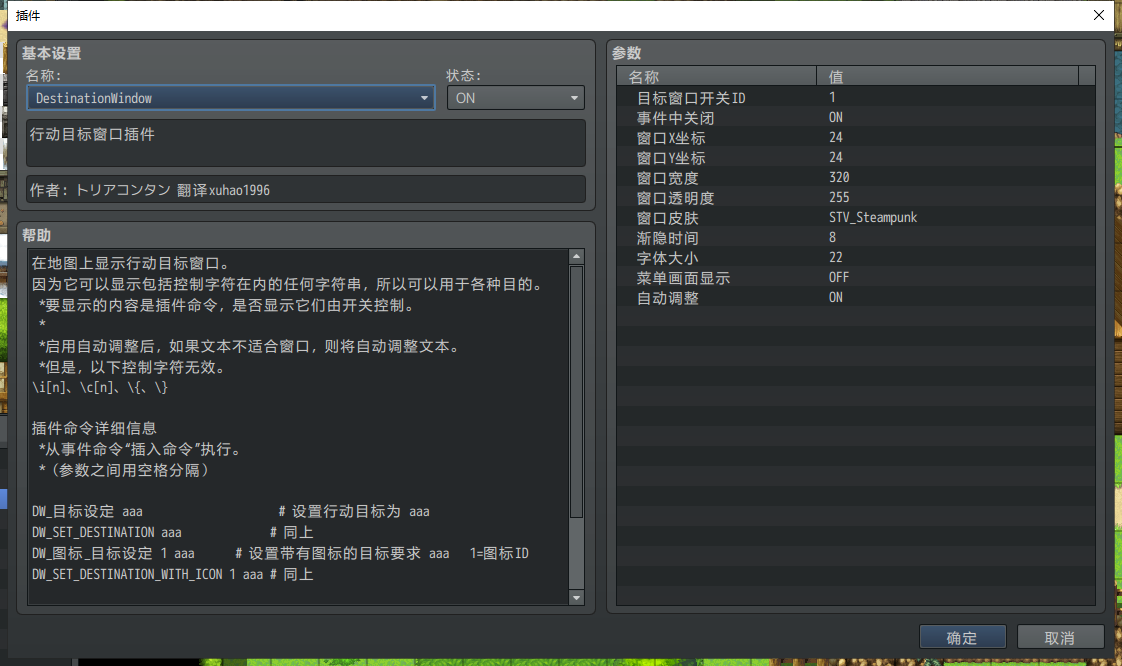This screenshot has width=1122, height=666.
Task: Click the help scrollbar down arrow
Action: [576, 597]
